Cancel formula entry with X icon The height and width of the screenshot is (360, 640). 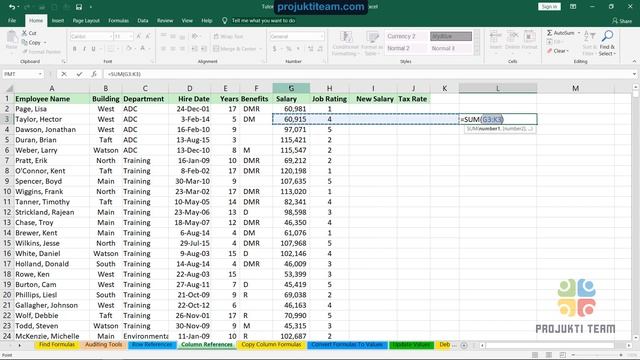pyautogui.click(x=64, y=74)
